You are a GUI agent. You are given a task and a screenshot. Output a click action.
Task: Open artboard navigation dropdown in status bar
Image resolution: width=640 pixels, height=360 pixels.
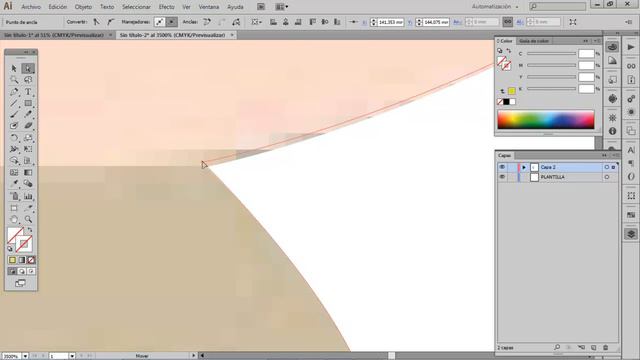[x=72, y=356]
